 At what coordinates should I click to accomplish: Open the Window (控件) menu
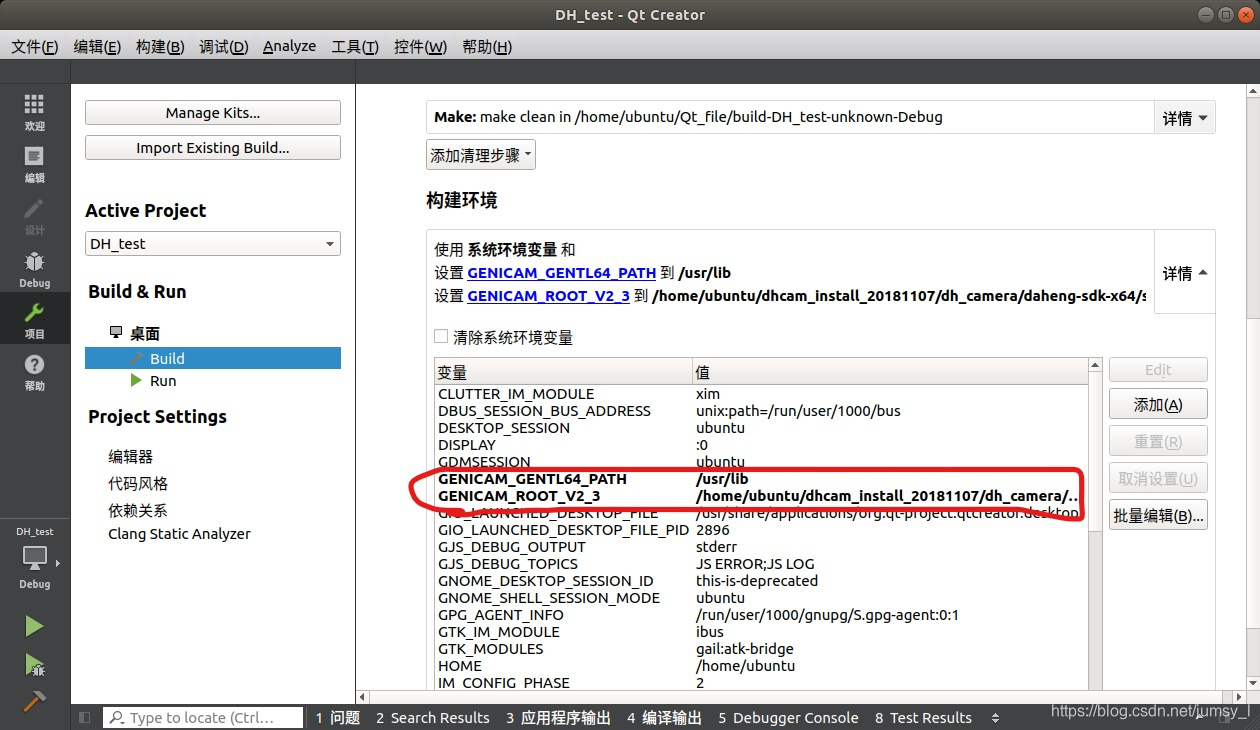420,47
